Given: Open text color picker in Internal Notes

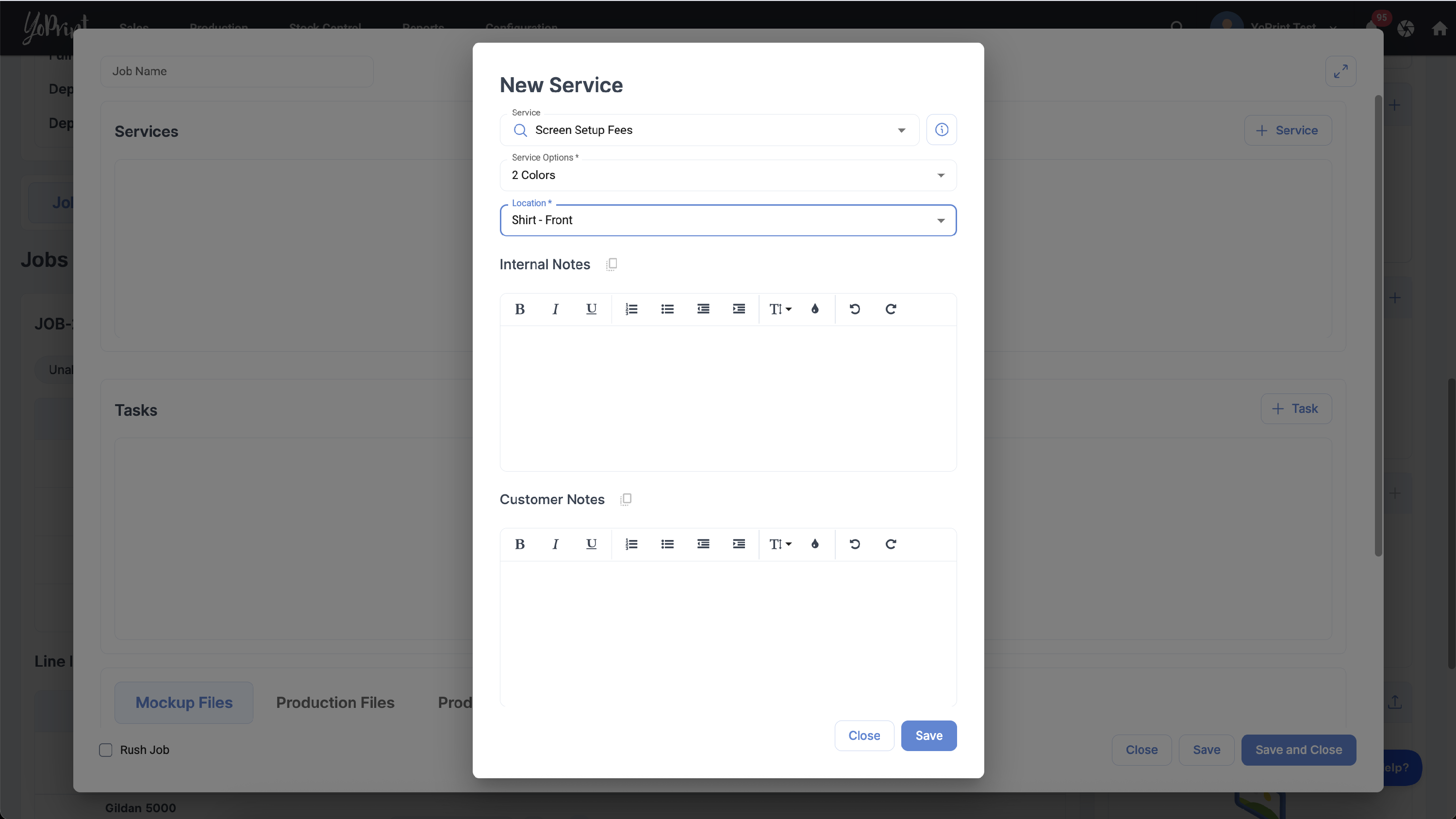Looking at the screenshot, I should 814,309.
